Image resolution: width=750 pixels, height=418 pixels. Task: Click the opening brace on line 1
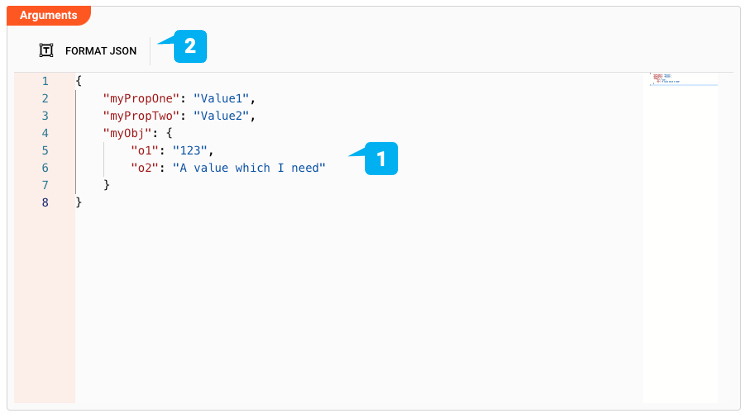[79, 80]
